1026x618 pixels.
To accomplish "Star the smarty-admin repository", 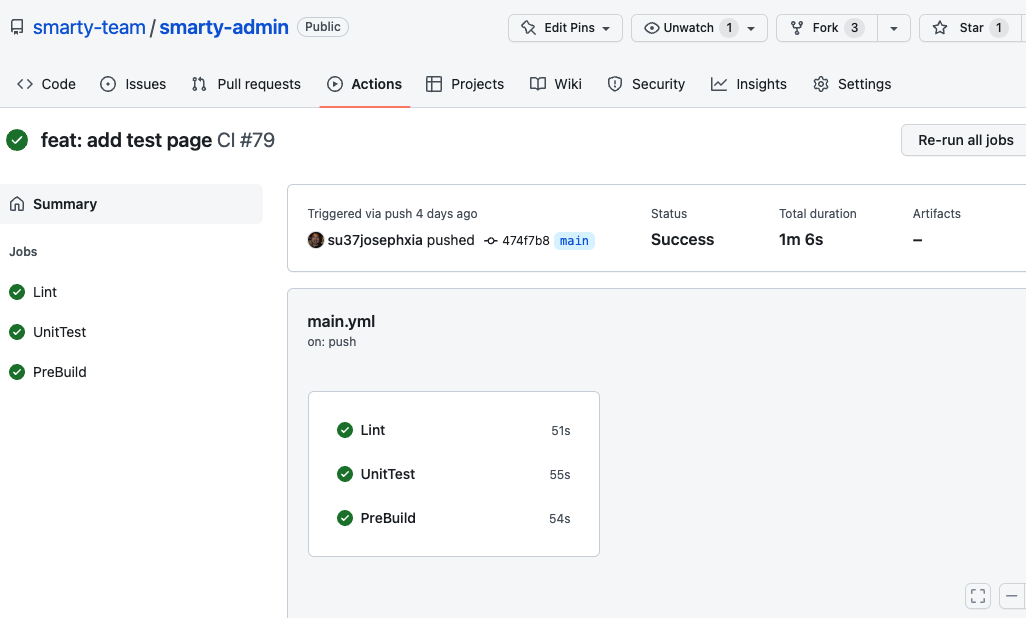I will [x=959, y=28].
